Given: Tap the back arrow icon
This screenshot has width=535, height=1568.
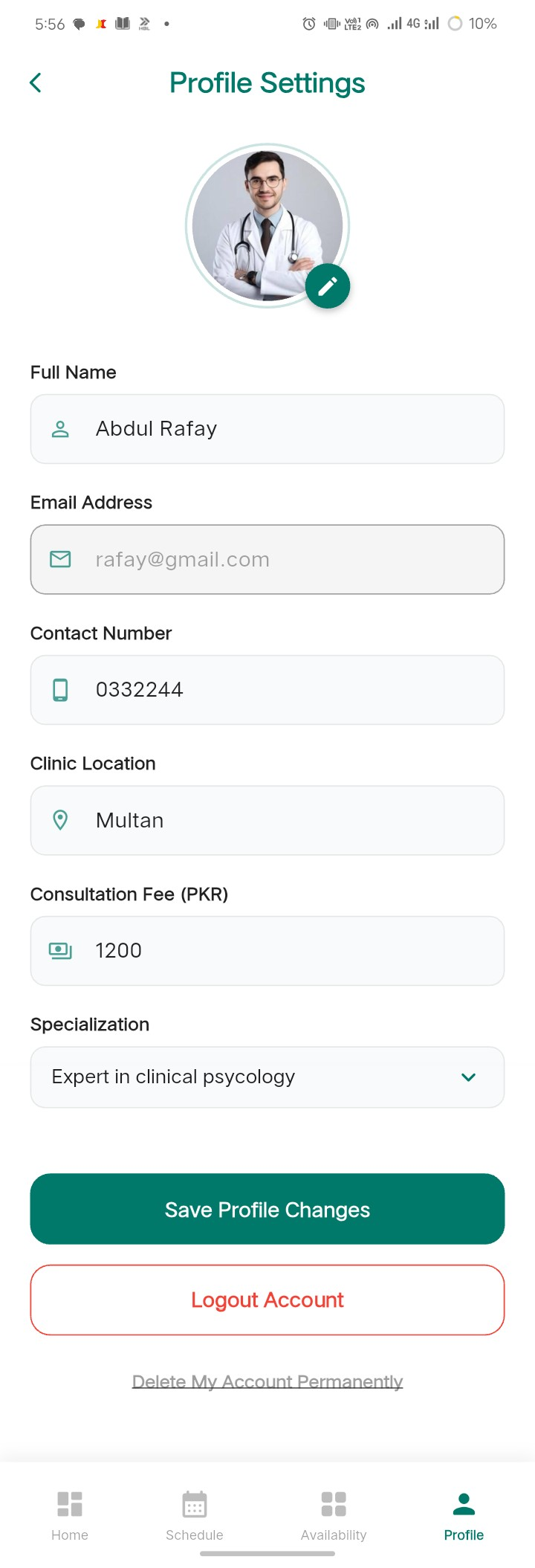Looking at the screenshot, I should click(35, 83).
